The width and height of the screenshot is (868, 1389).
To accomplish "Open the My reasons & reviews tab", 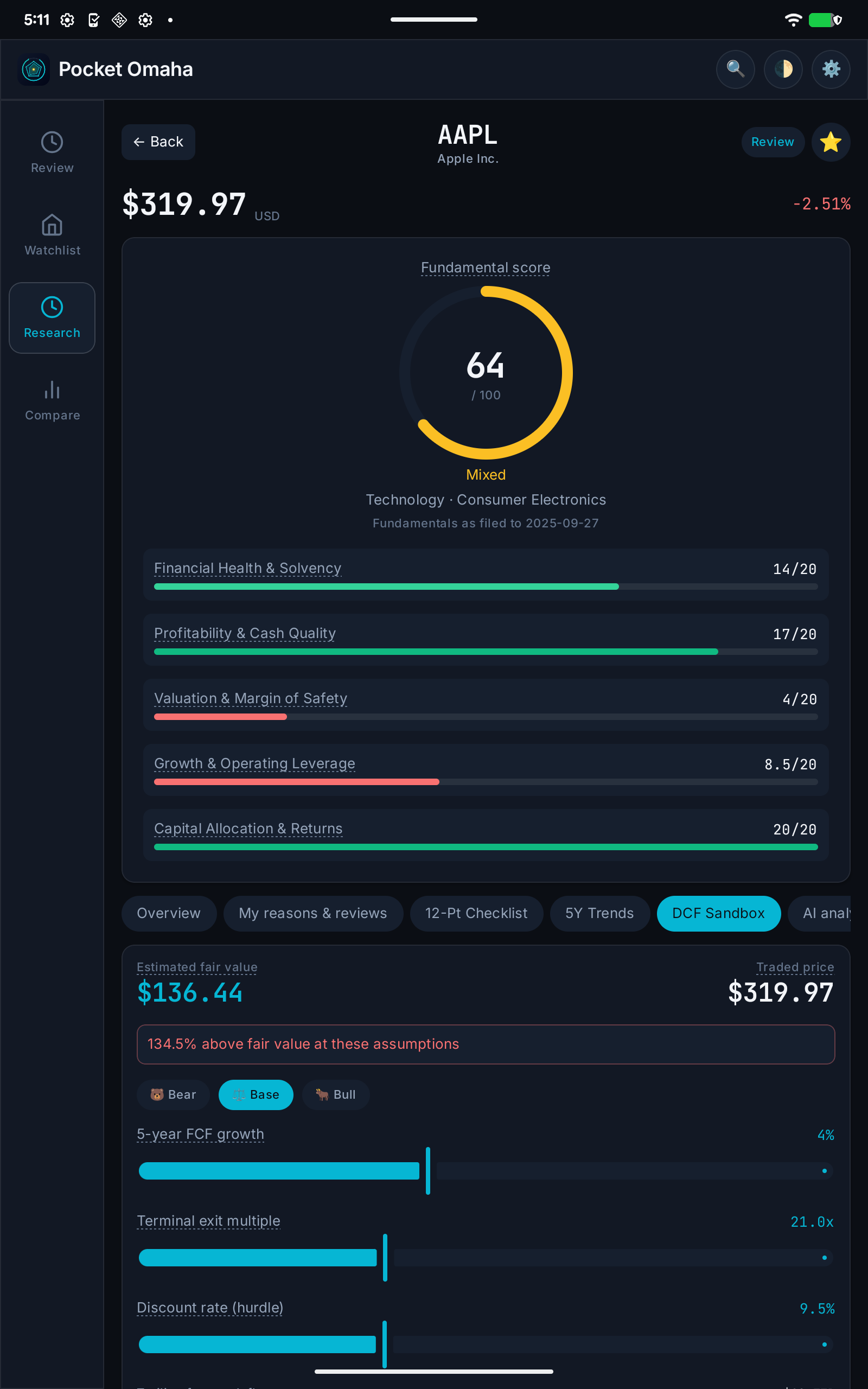I will [x=313, y=913].
